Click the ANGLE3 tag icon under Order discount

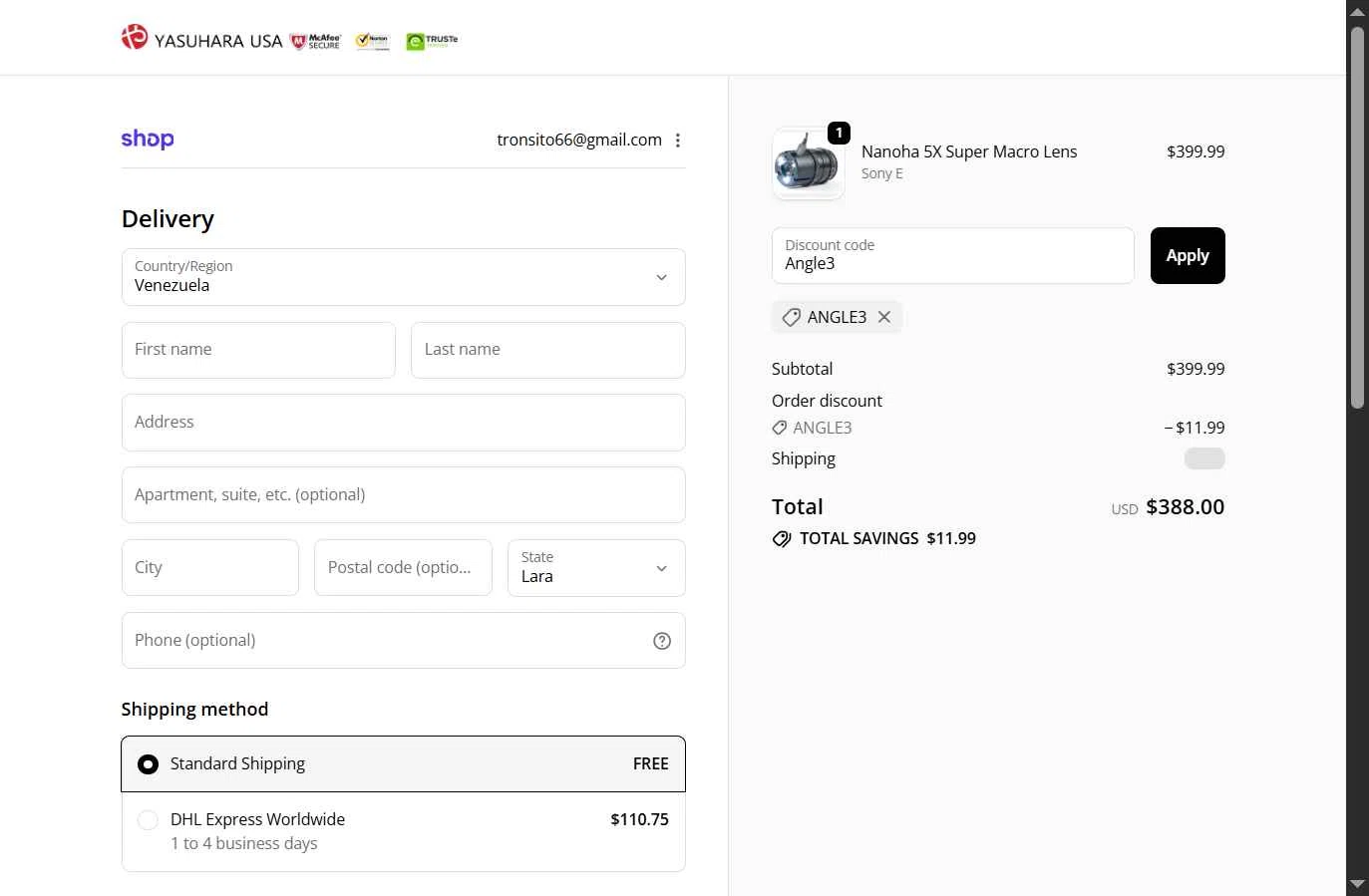tap(780, 428)
